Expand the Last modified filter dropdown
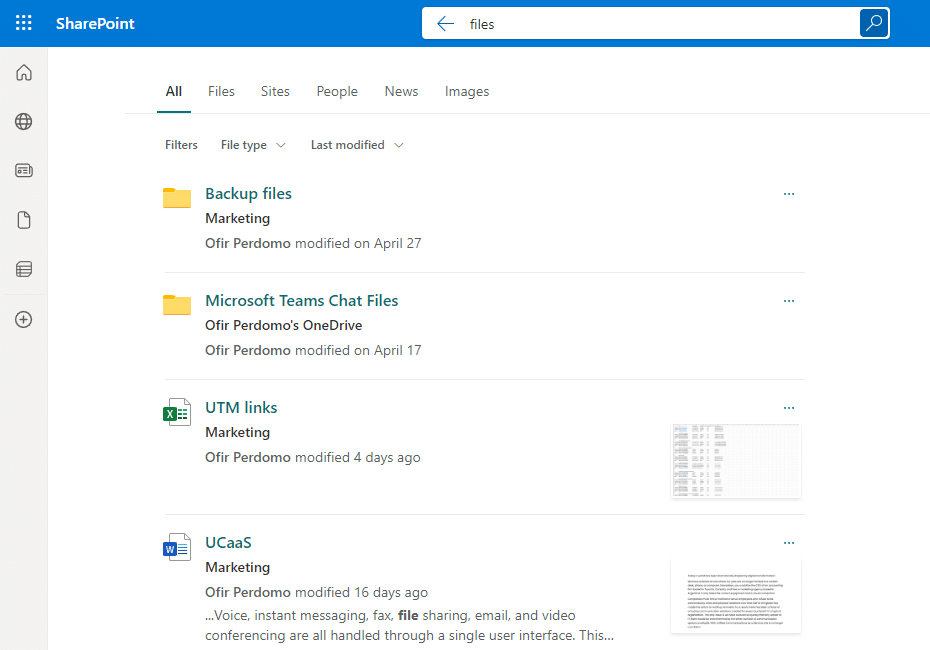930x650 pixels. (357, 145)
